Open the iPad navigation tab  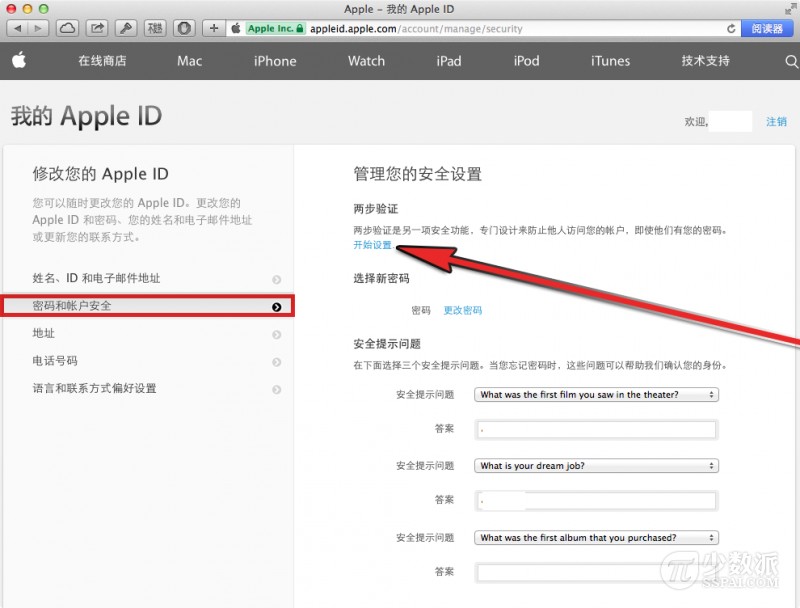tap(449, 61)
